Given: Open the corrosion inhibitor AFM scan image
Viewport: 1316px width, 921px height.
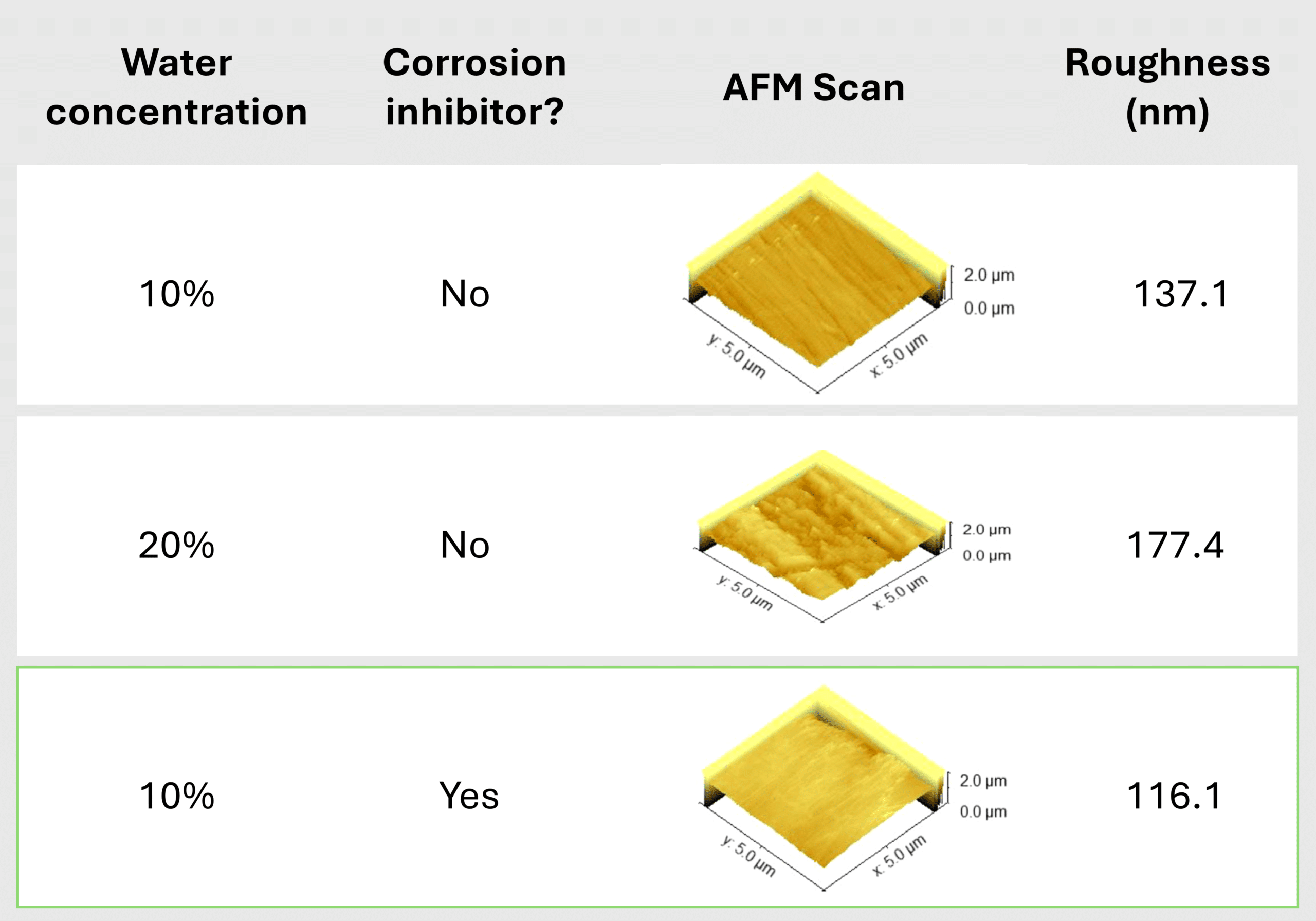Looking at the screenshot, I should click(854, 788).
